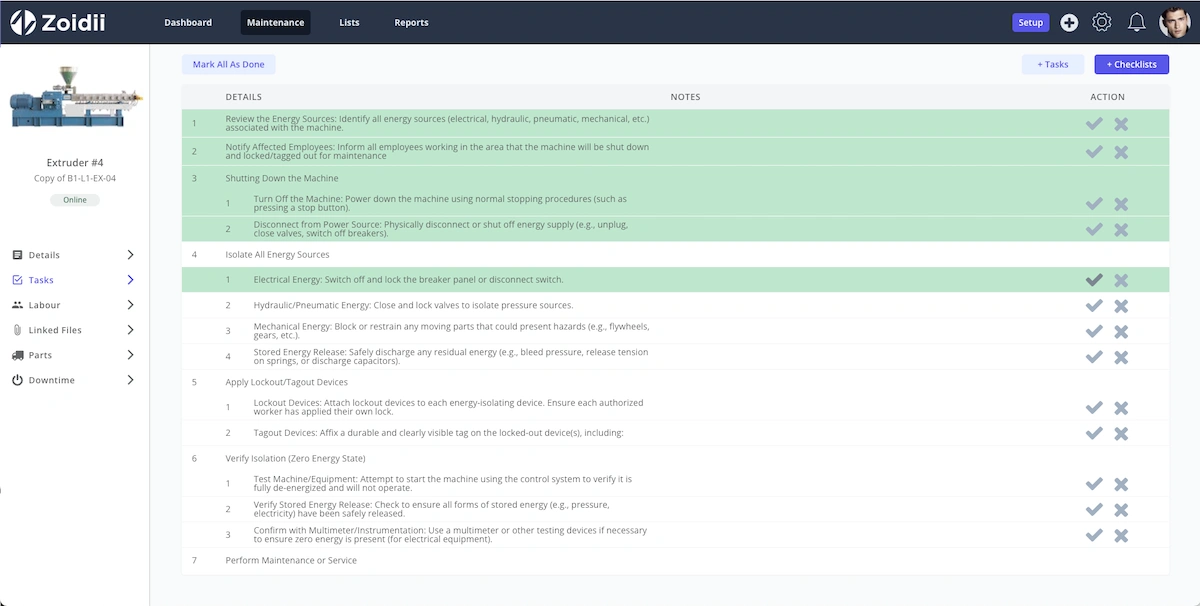Click X on Tagout Devices task

[x=1121, y=433]
